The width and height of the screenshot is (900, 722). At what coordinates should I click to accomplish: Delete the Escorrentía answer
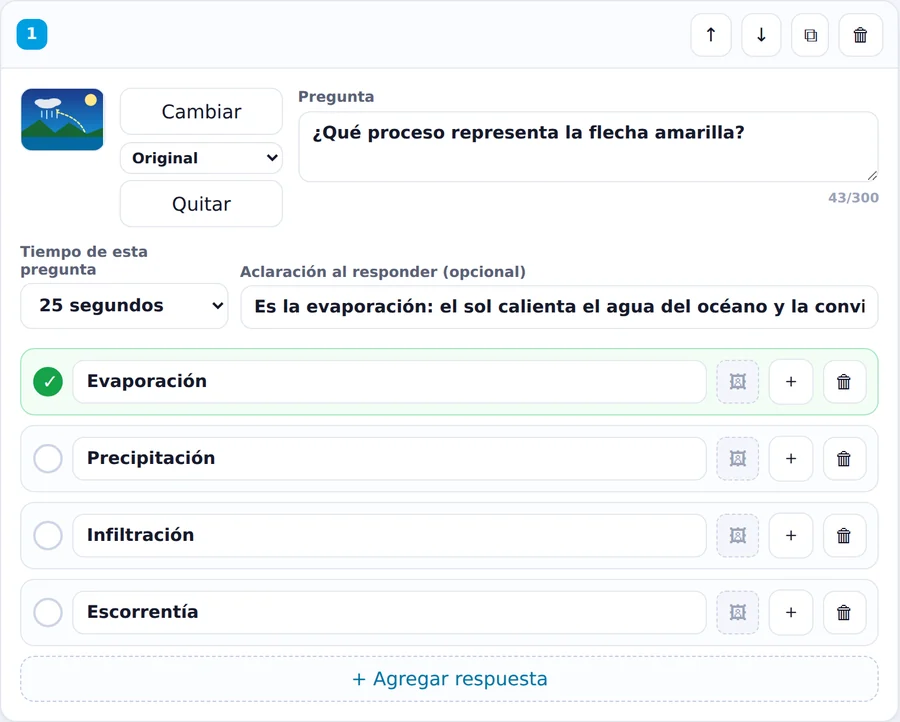844,612
